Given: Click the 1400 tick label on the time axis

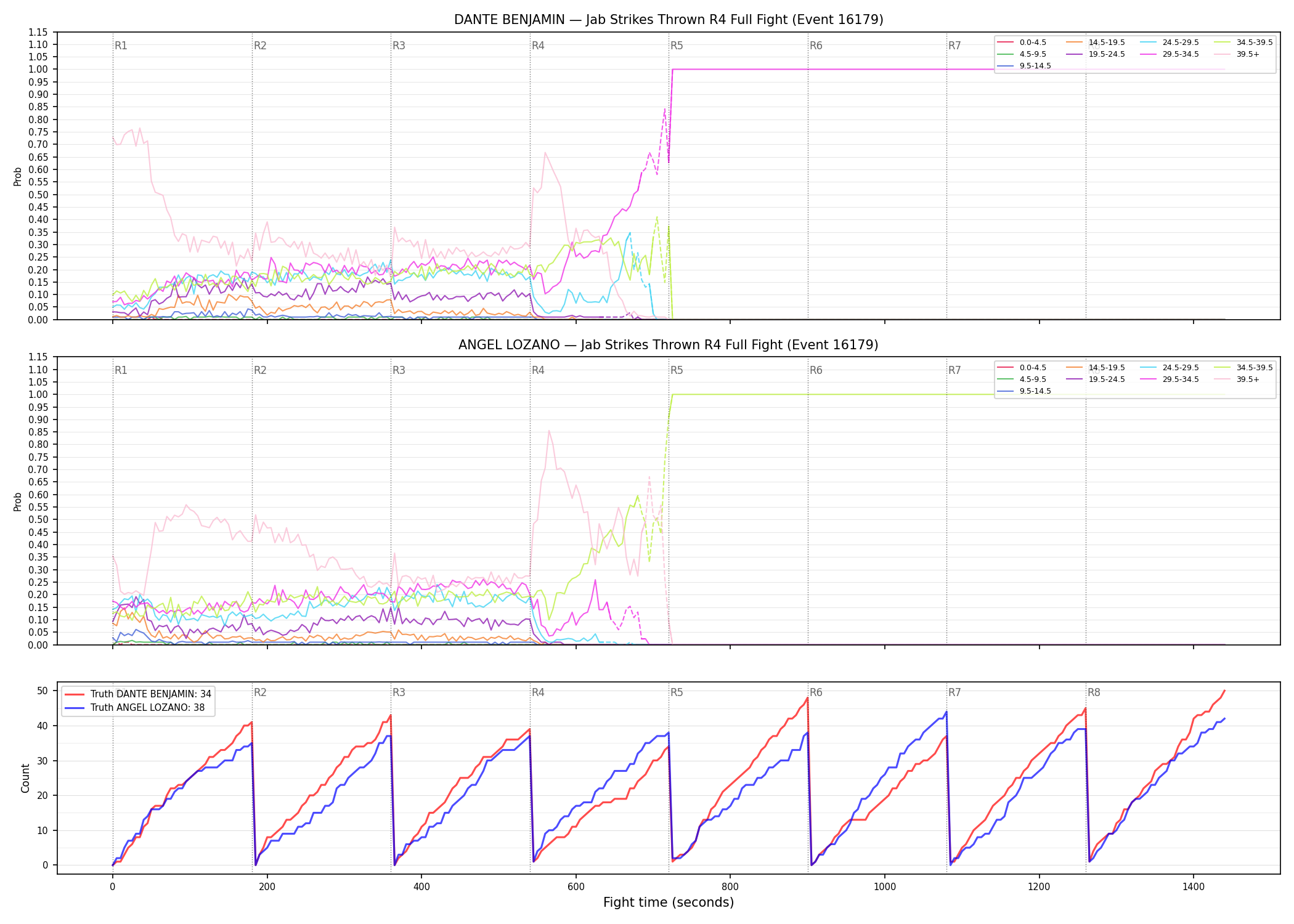Looking at the screenshot, I should 1194,887.
